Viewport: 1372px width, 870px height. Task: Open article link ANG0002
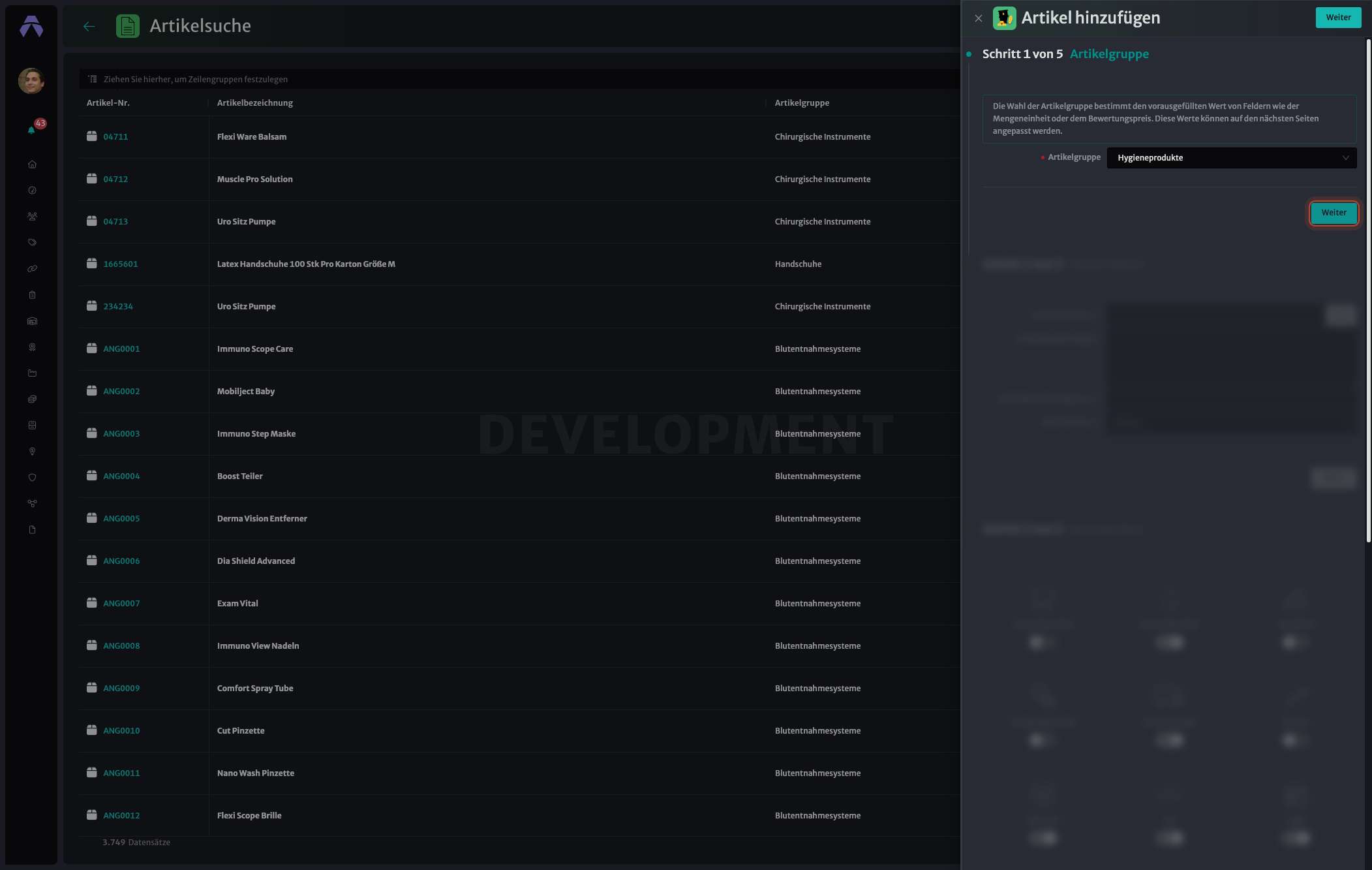(x=121, y=391)
